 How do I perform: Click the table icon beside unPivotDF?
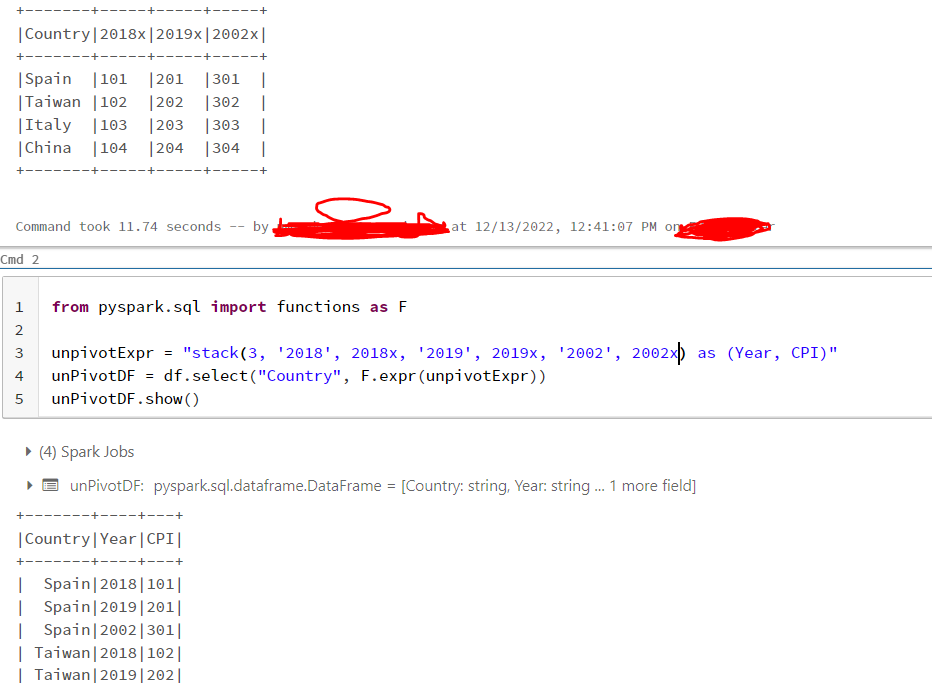(x=50, y=486)
